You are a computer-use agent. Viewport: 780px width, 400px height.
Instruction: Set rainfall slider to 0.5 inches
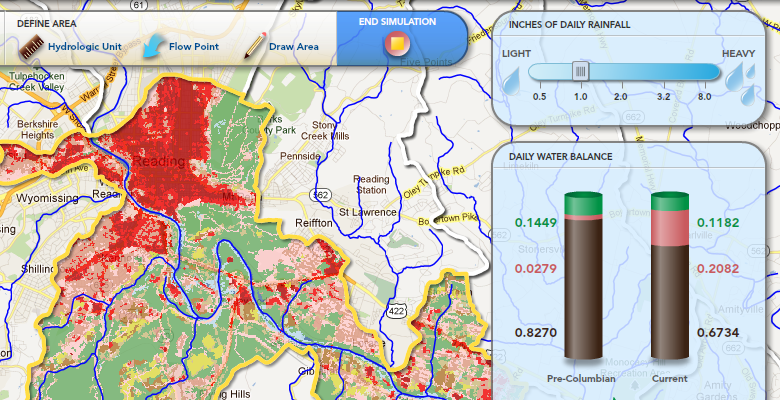[539, 97]
